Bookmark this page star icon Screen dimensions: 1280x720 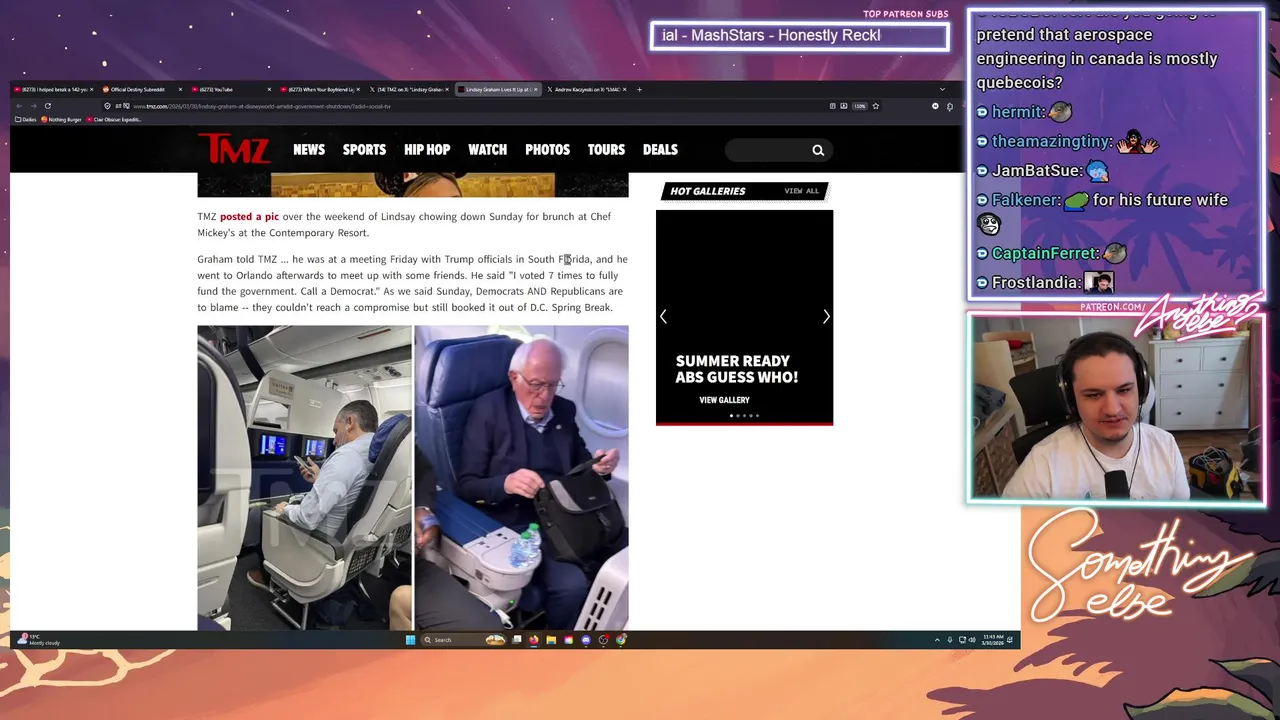876,106
